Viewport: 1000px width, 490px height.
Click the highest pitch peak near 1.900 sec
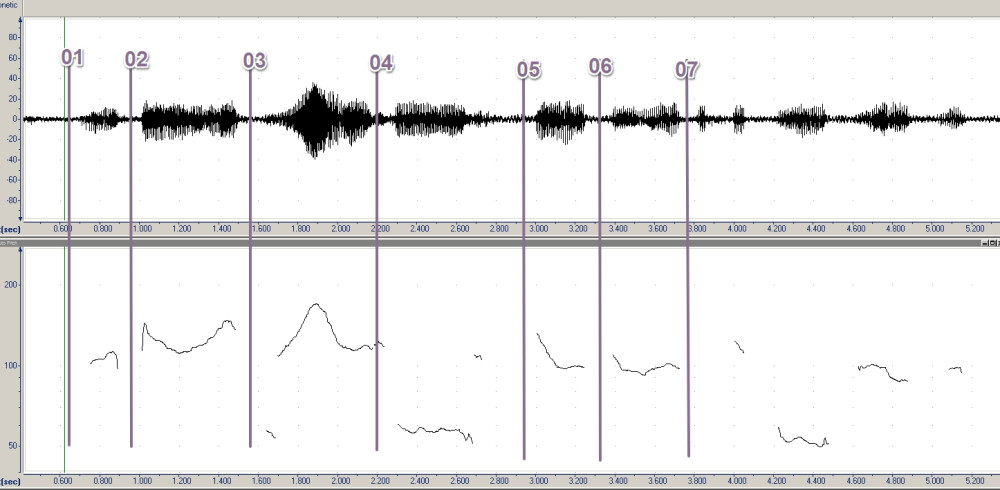[x=316, y=305]
